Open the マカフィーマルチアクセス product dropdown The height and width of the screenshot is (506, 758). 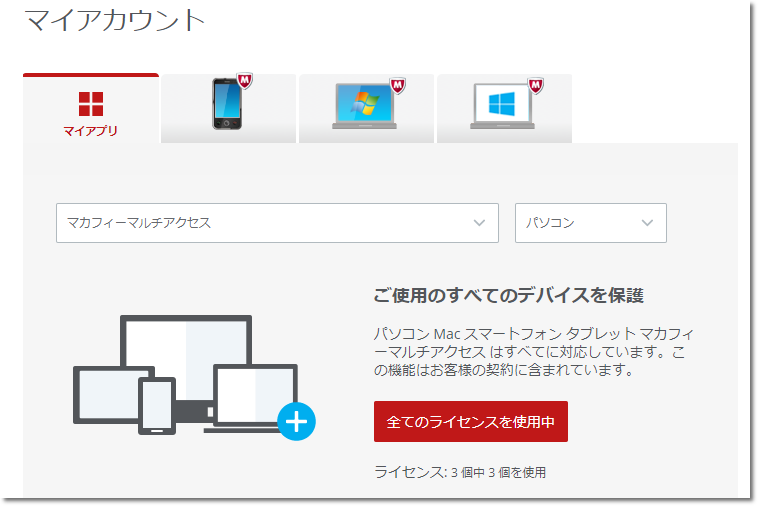click(x=277, y=223)
